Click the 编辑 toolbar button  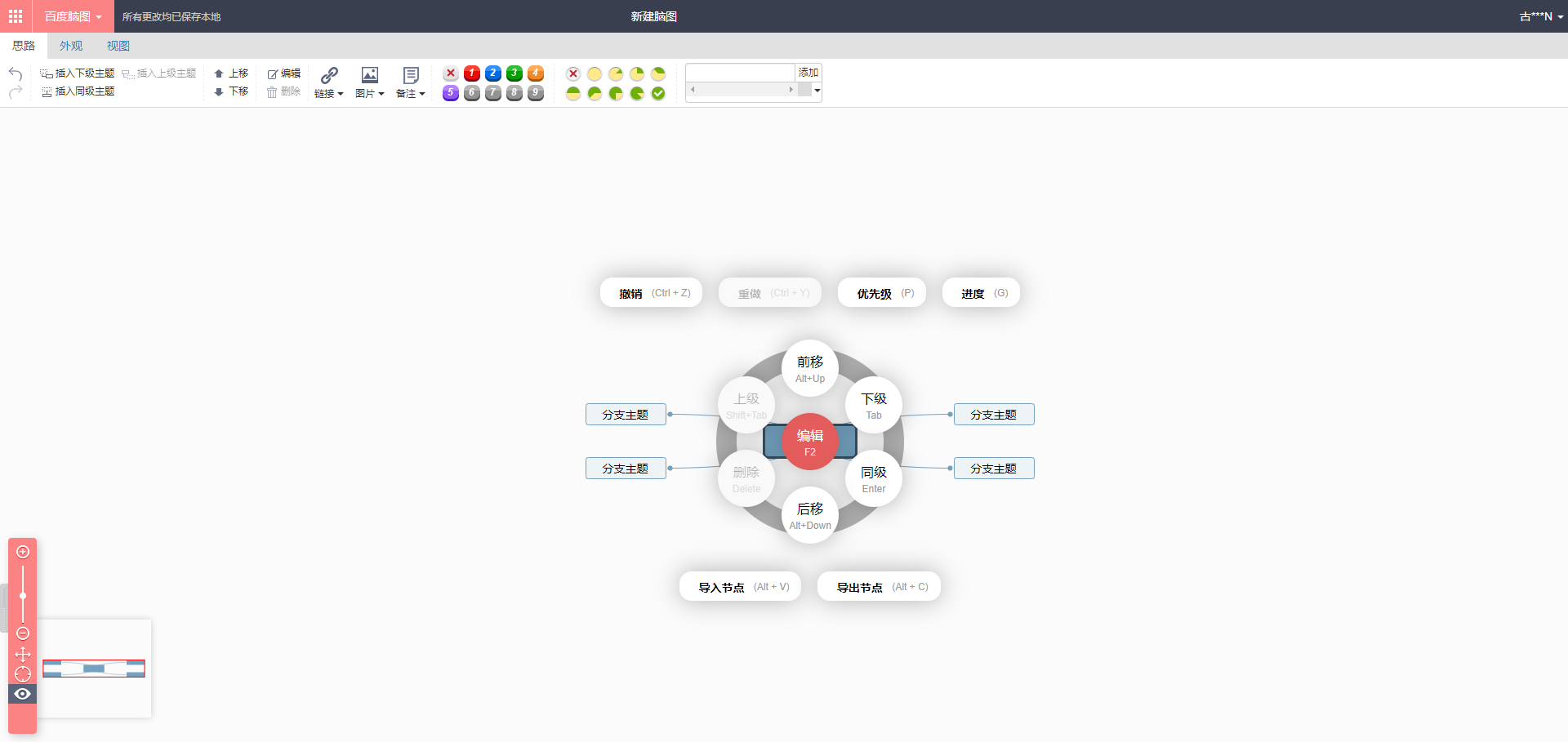(x=284, y=73)
